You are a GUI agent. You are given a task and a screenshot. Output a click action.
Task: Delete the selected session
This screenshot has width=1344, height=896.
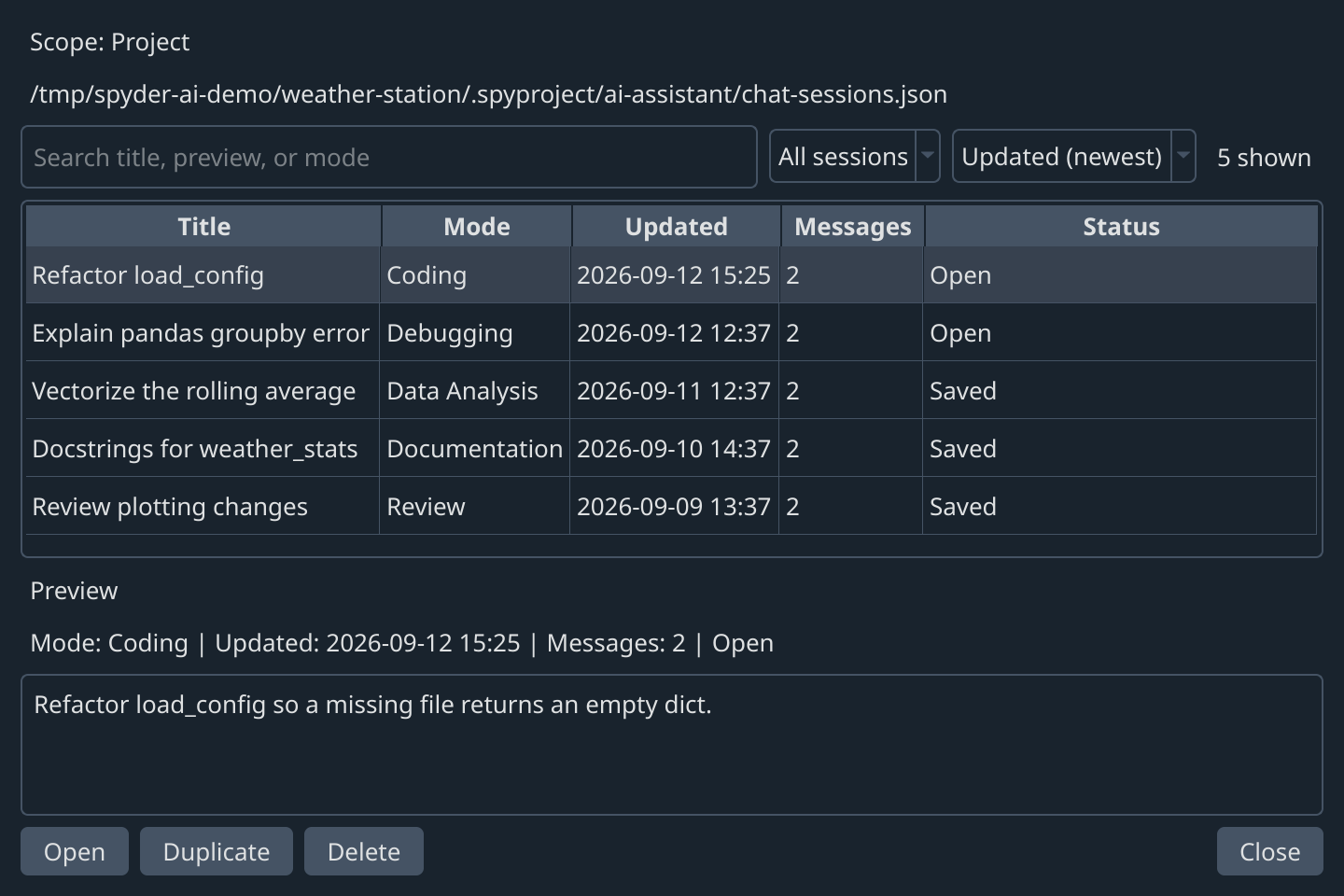point(364,851)
